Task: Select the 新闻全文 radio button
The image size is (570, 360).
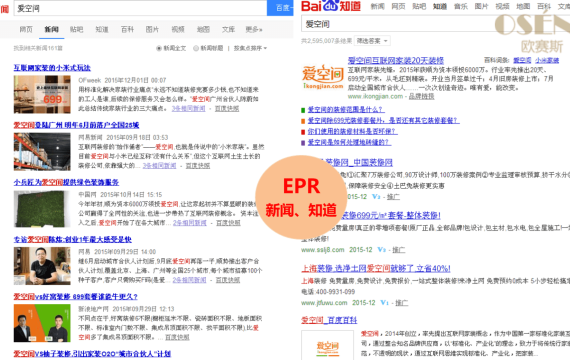Action: tap(159, 48)
